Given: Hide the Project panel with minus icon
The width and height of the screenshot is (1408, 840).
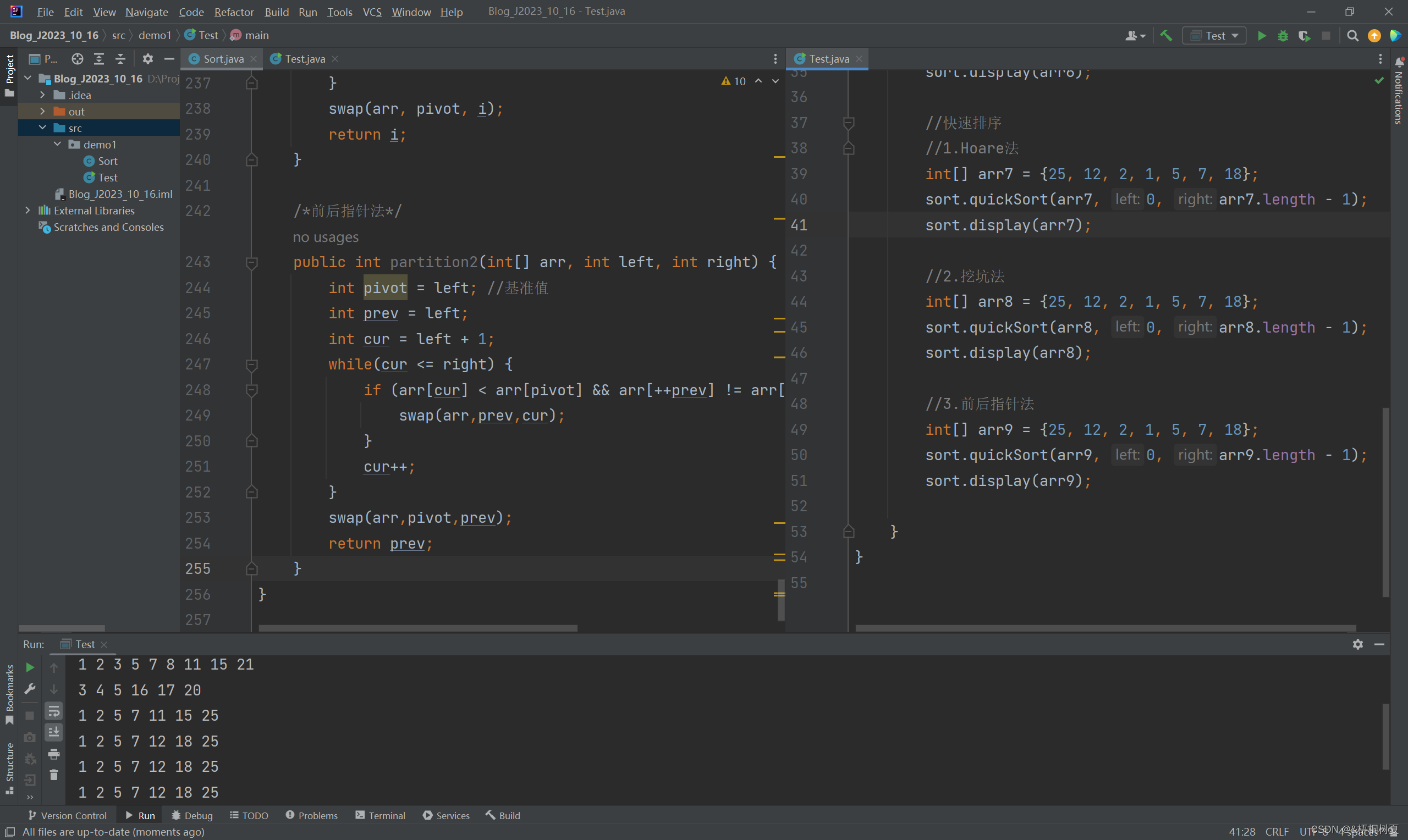Looking at the screenshot, I should coord(169,59).
